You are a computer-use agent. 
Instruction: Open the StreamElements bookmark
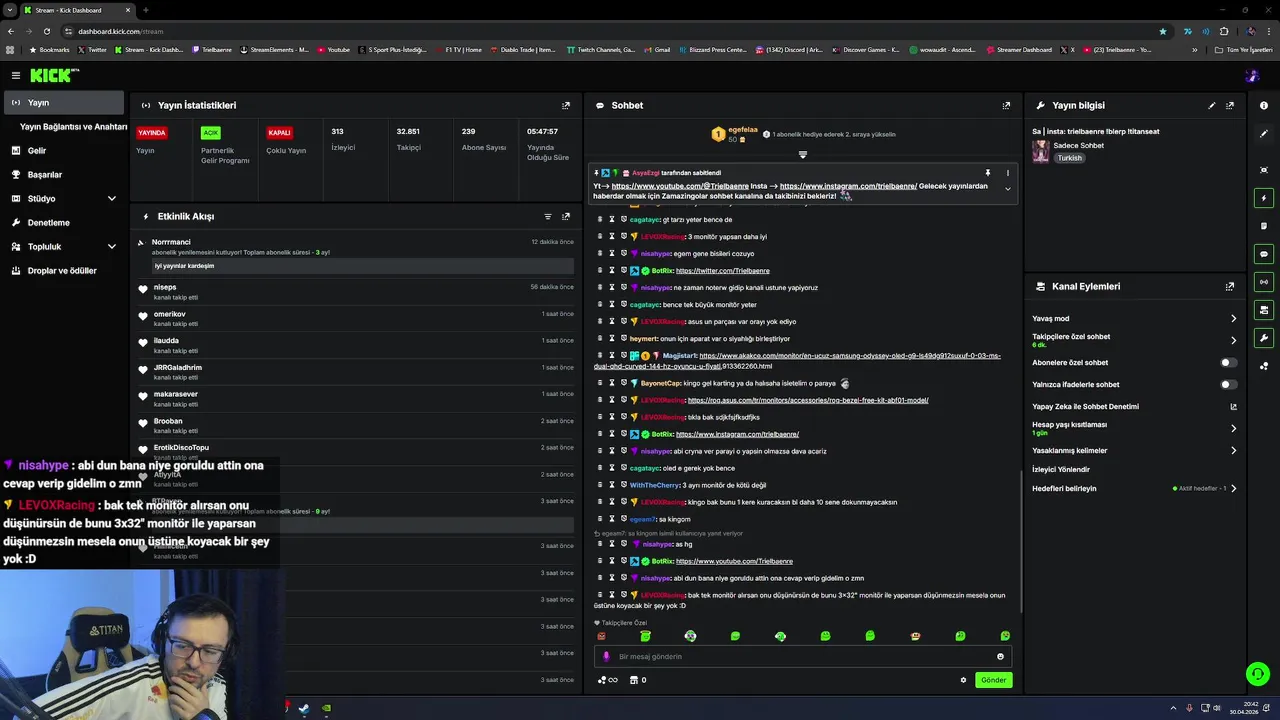[274, 50]
